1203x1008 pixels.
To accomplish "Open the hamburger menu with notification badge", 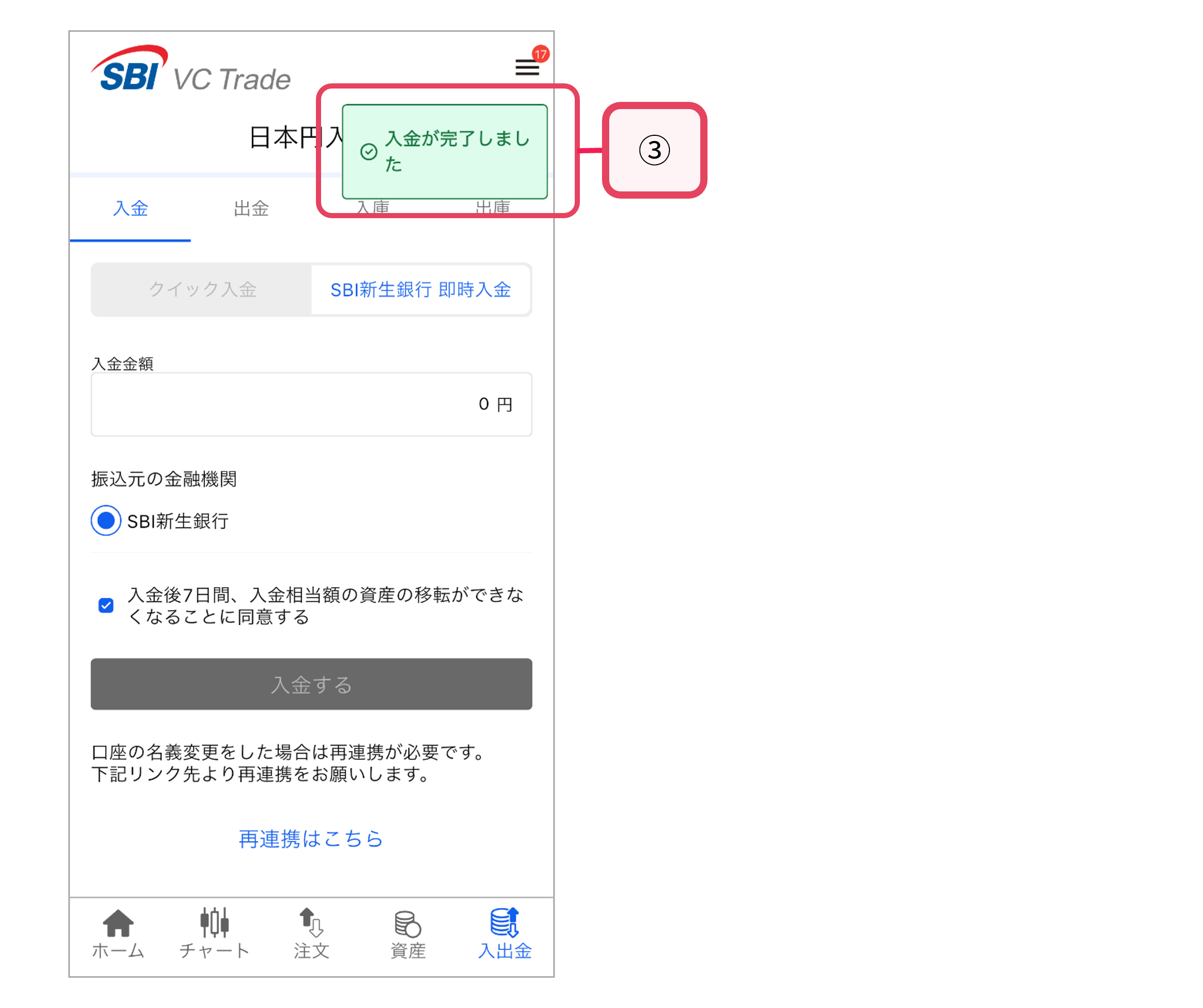I will (x=527, y=67).
